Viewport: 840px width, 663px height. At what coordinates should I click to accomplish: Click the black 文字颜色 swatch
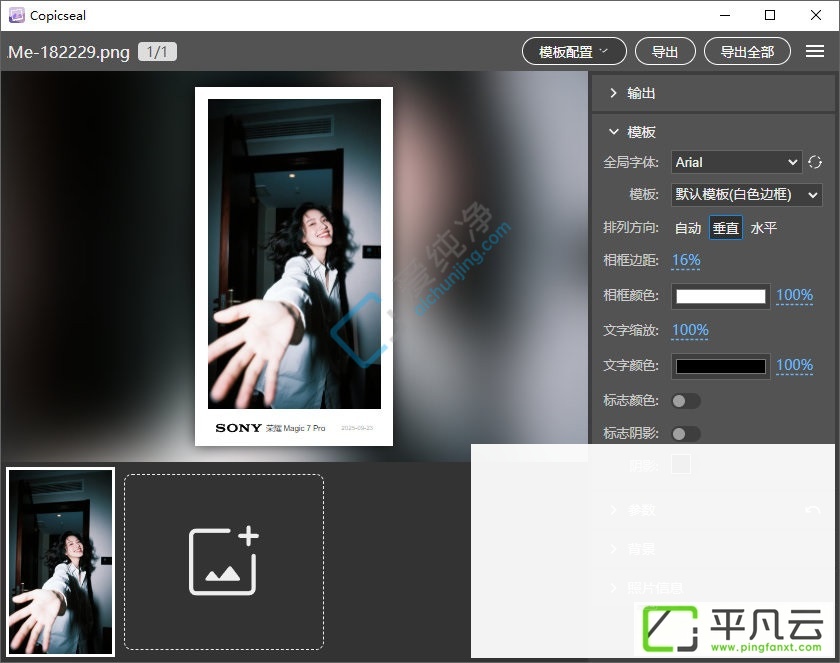click(721, 366)
